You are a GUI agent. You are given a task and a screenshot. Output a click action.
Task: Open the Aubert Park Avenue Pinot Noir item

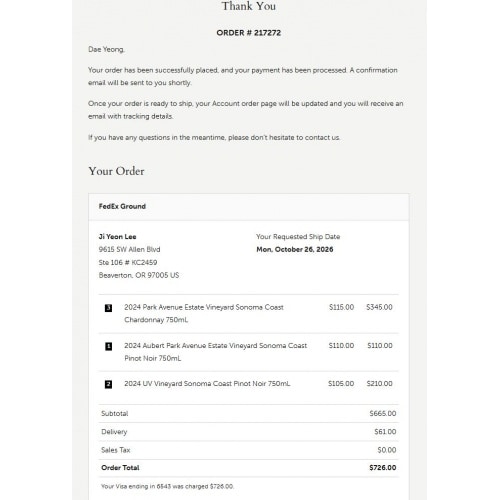coord(216,352)
